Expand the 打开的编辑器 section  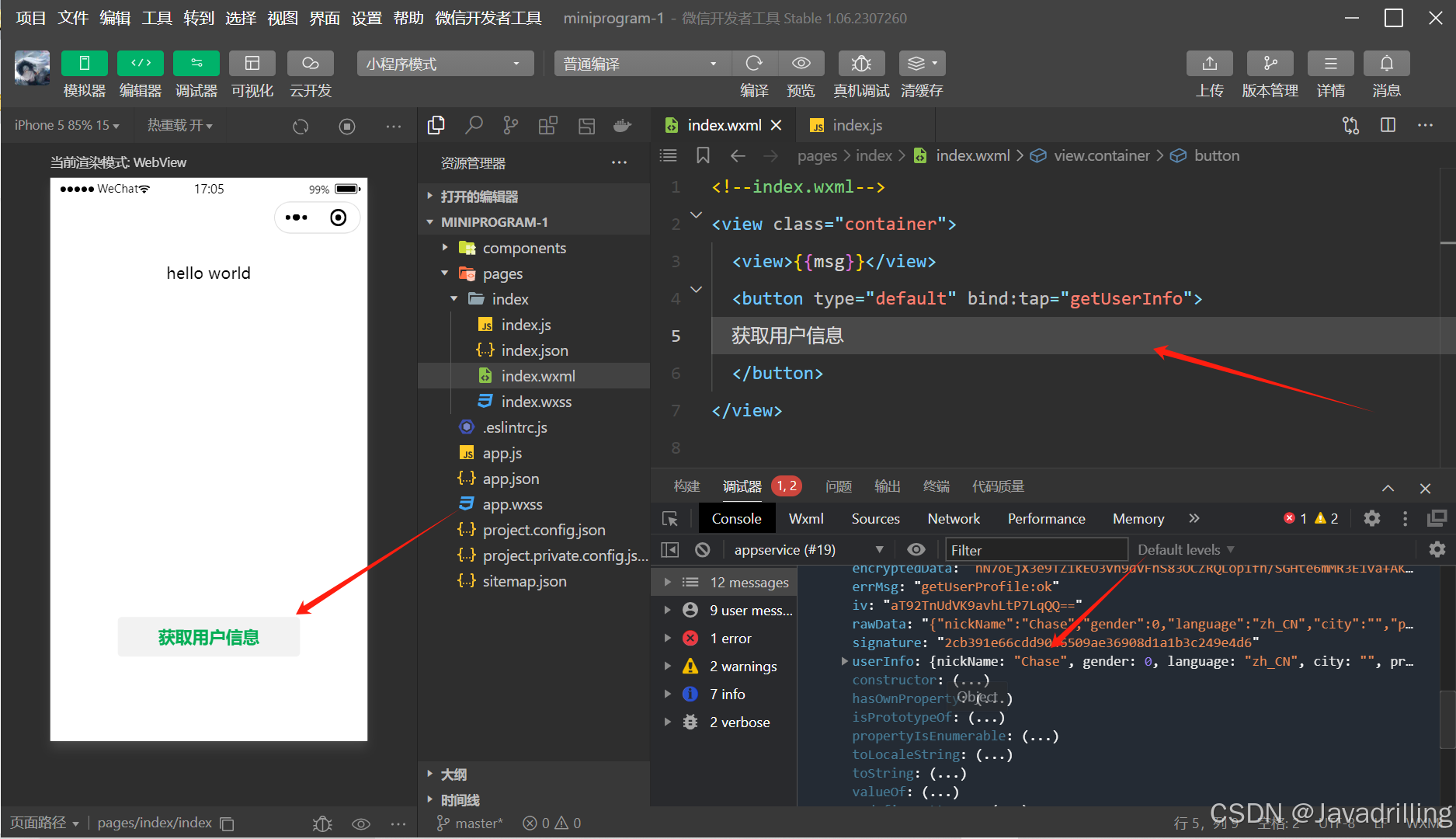[534, 197]
